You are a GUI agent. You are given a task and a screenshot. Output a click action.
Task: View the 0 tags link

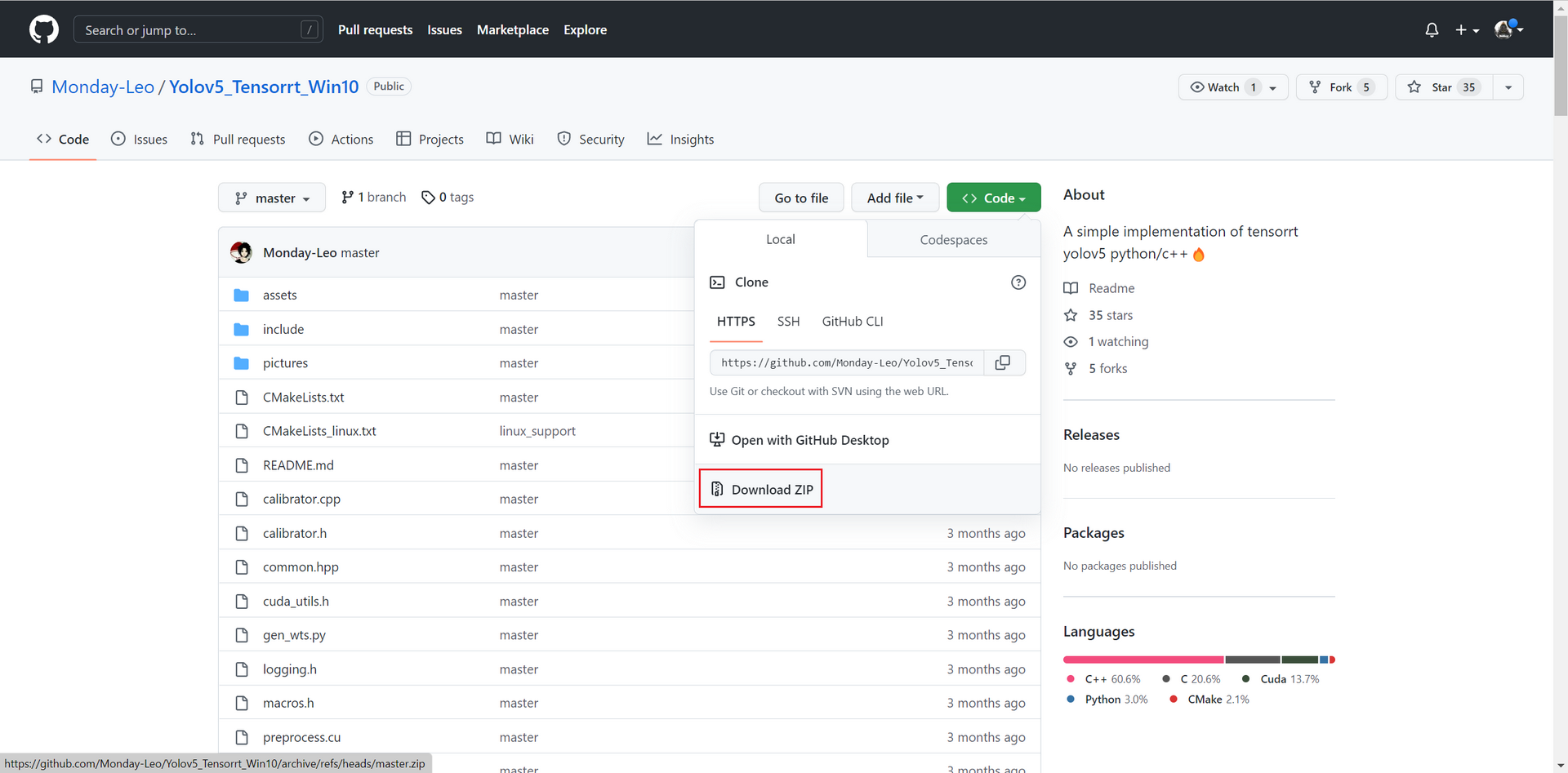click(448, 198)
